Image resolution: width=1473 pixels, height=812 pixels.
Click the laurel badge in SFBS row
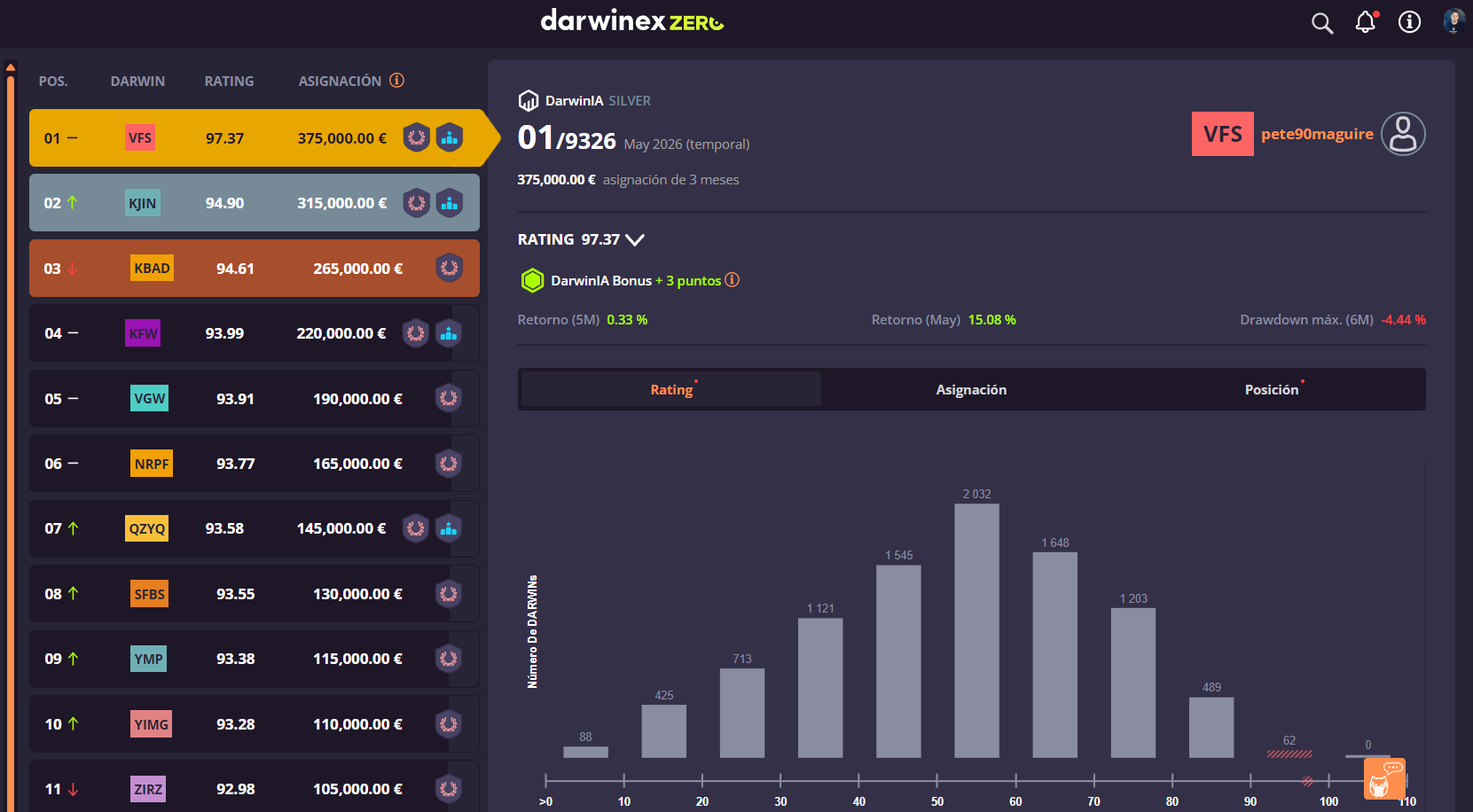pyautogui.click(x=449, y=594)
